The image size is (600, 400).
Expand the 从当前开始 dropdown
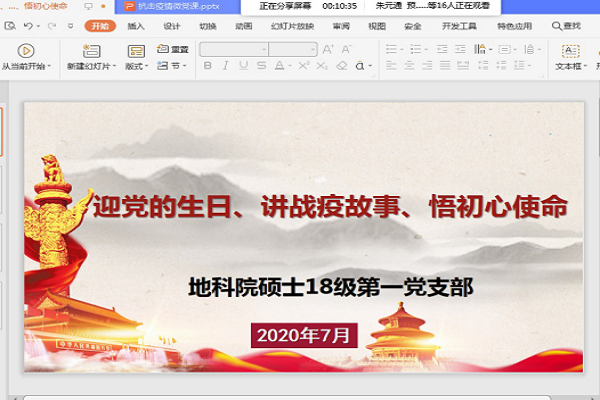tap(49, 66)
